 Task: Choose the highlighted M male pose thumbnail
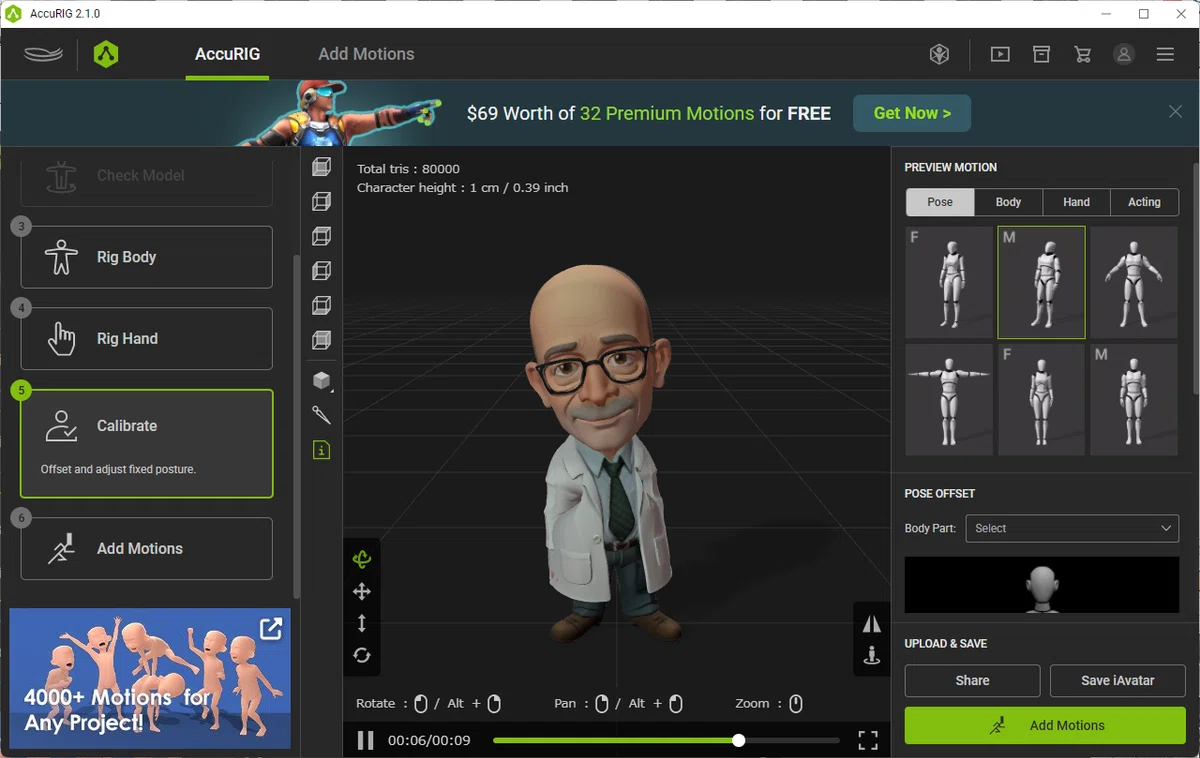click(x=1041, y=282)
